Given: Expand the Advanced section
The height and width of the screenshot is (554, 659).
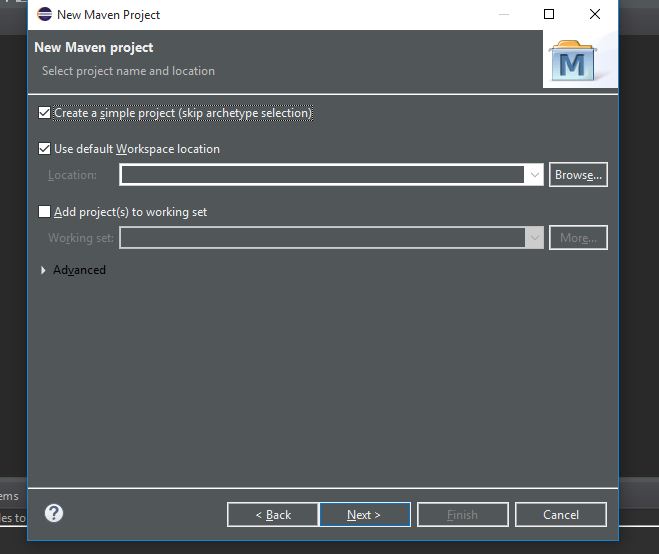Looking at the screenshot, I should [43, 270].
